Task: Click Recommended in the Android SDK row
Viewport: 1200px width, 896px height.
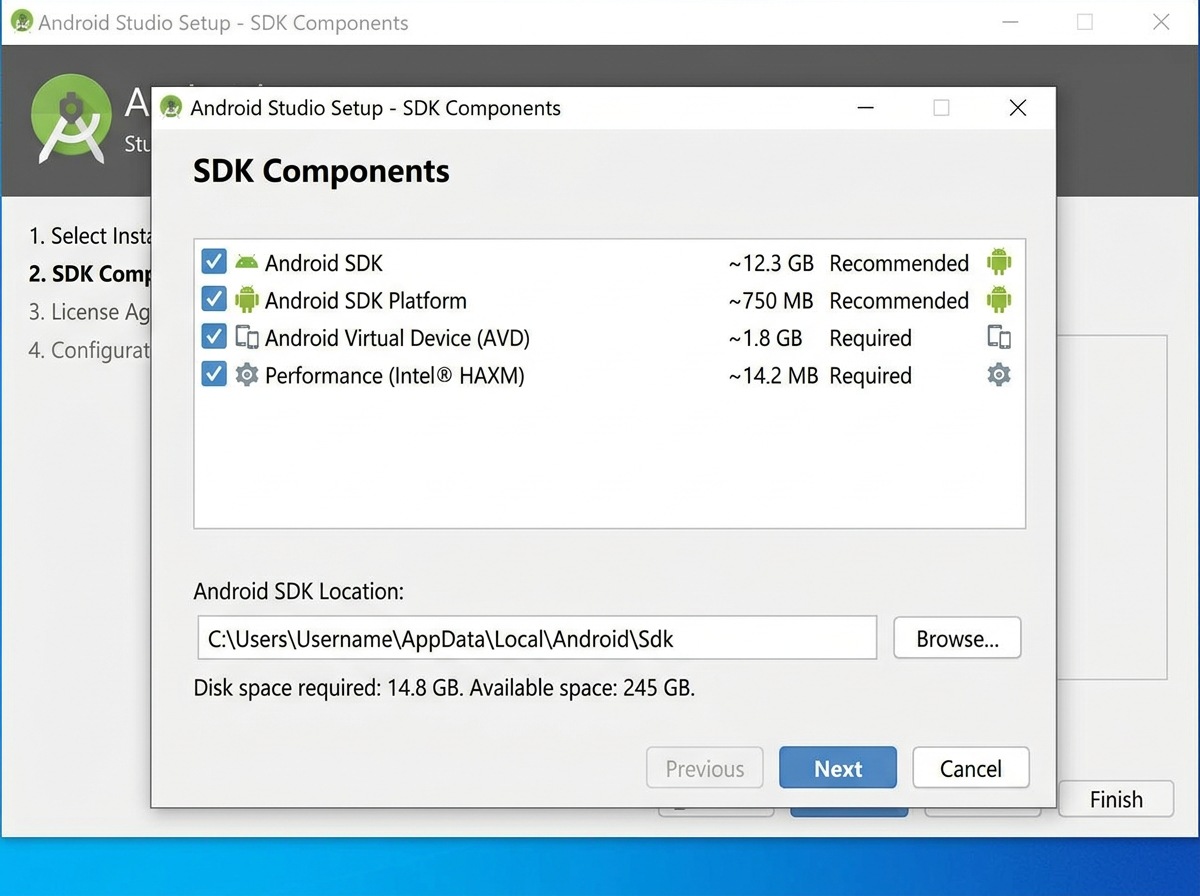Action: (899, 263)
